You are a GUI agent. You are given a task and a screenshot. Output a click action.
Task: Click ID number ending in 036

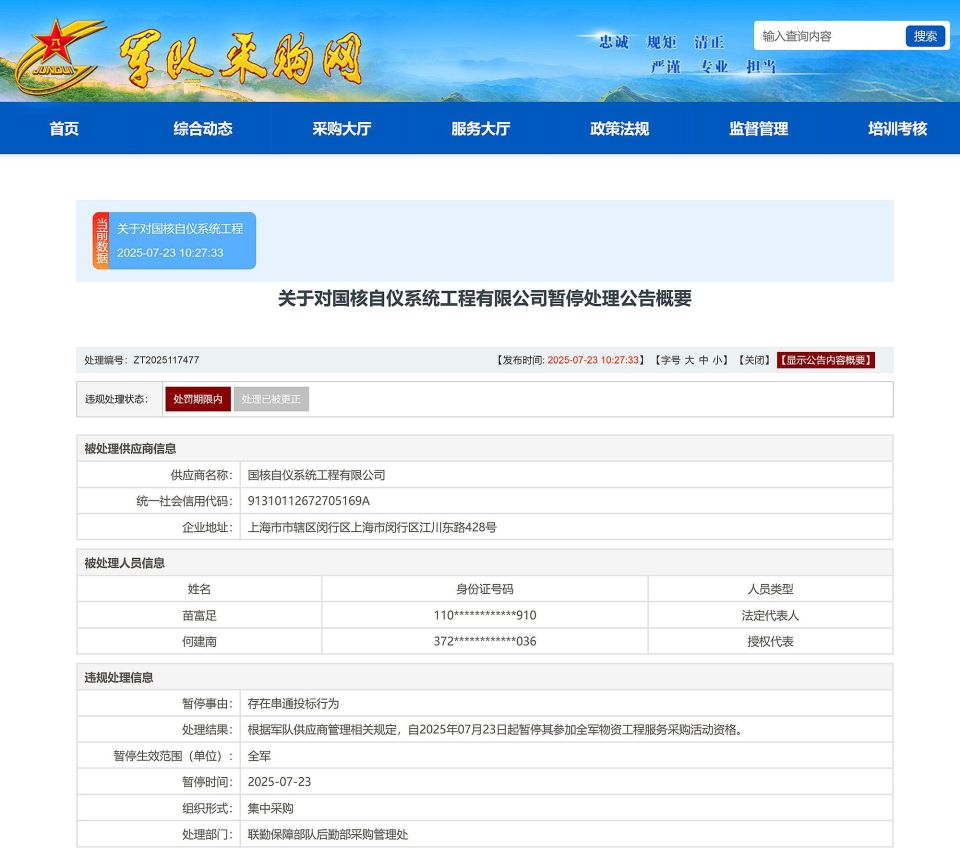[485, 642]
